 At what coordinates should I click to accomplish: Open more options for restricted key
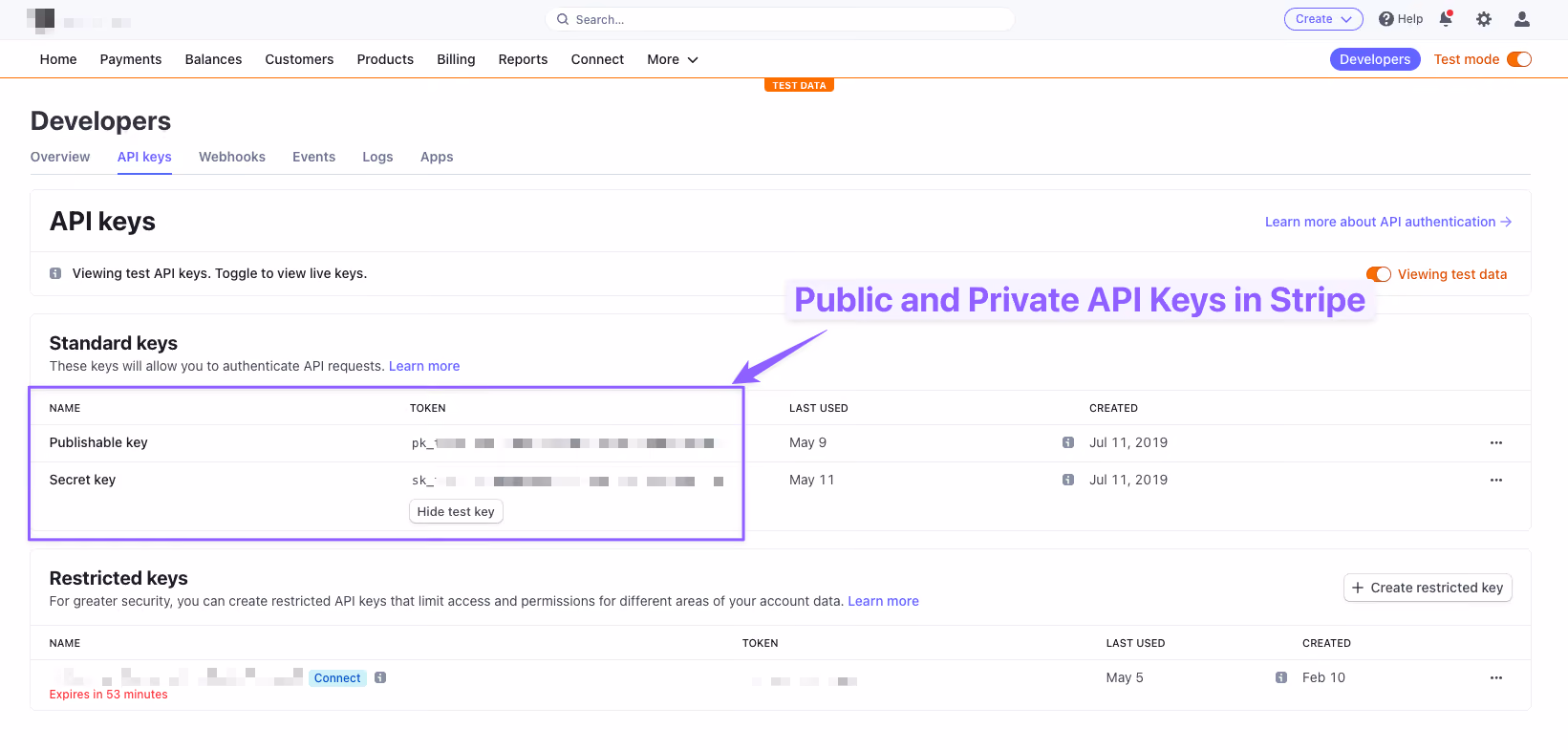tap(1496, 677)
